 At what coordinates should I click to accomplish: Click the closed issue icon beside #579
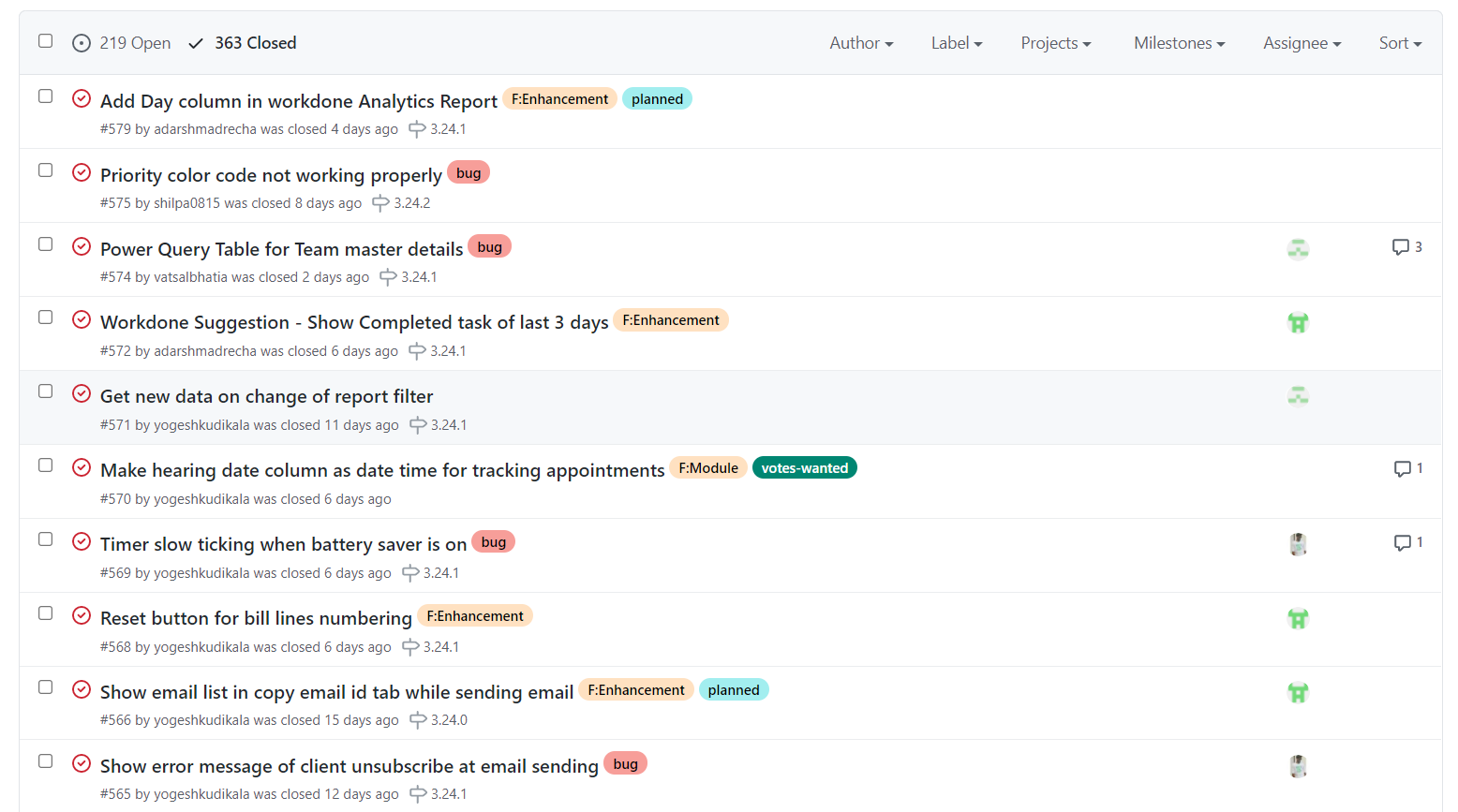pyautogui.click(x=82, y=98)
